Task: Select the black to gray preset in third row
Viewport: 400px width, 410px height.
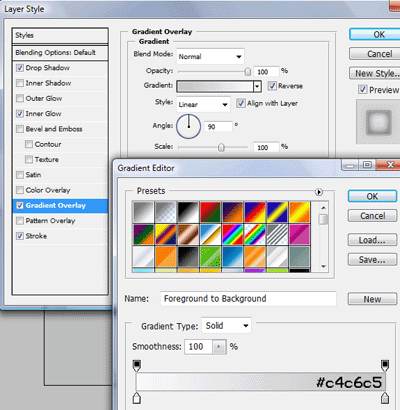Action: pos(188,257)
